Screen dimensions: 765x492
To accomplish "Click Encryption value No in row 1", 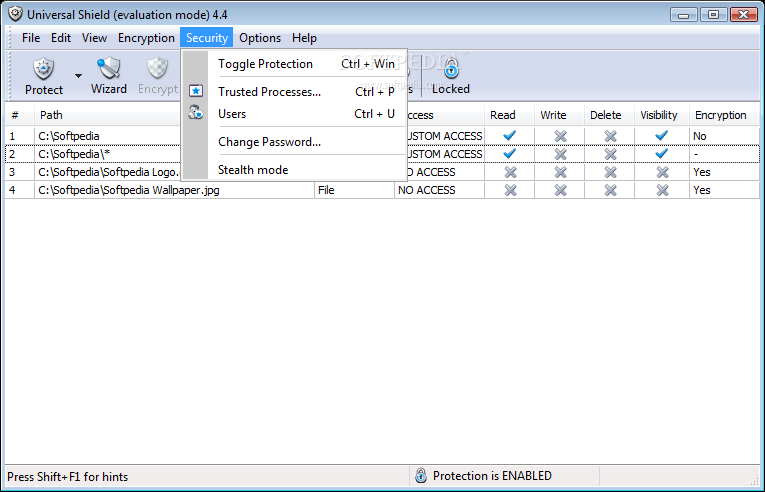I will (700, 136).
